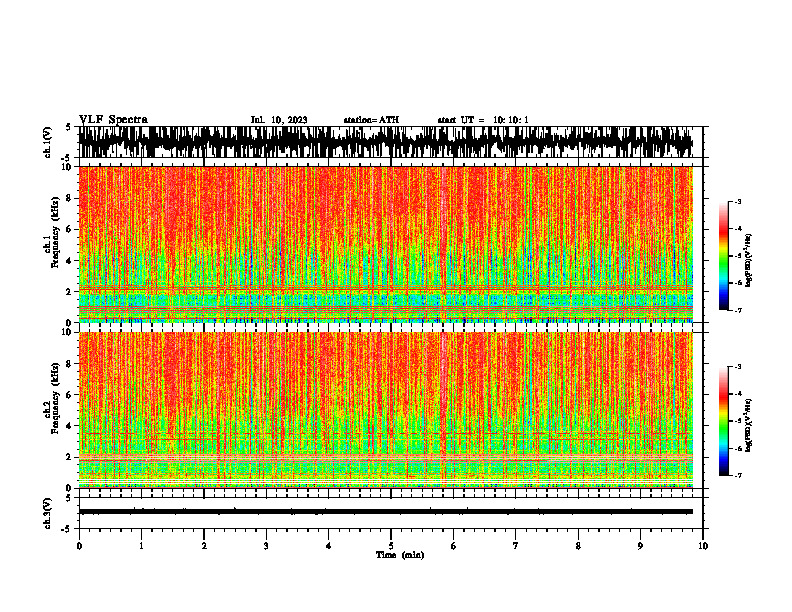Click ch.1 frequency axis tick "6"
792x612 pixels.
coord(70,229)
